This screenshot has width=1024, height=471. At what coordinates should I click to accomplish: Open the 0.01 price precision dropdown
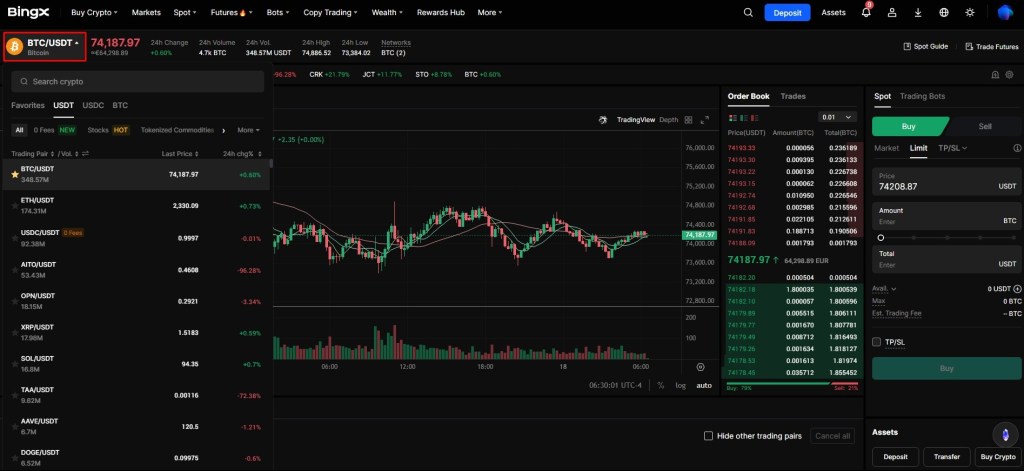point(837,118)
